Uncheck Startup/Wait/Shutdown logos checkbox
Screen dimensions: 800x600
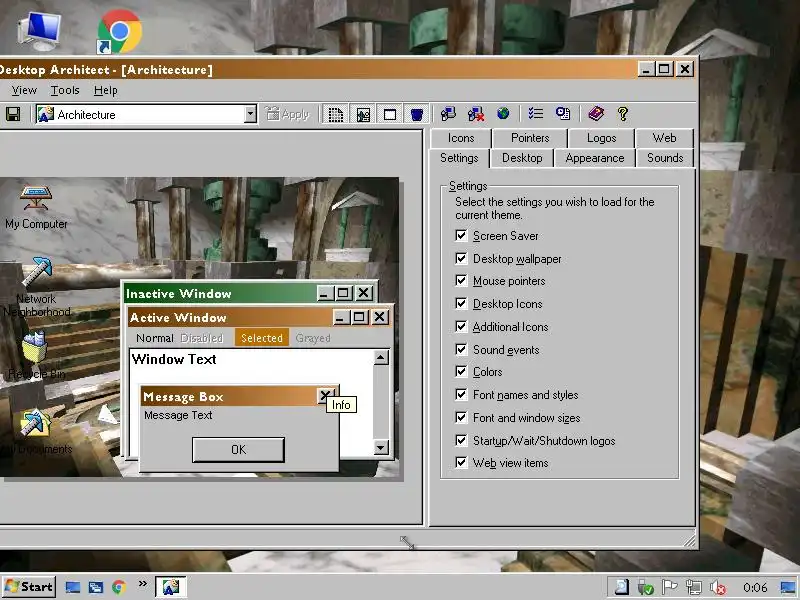[x=461, y=440]
